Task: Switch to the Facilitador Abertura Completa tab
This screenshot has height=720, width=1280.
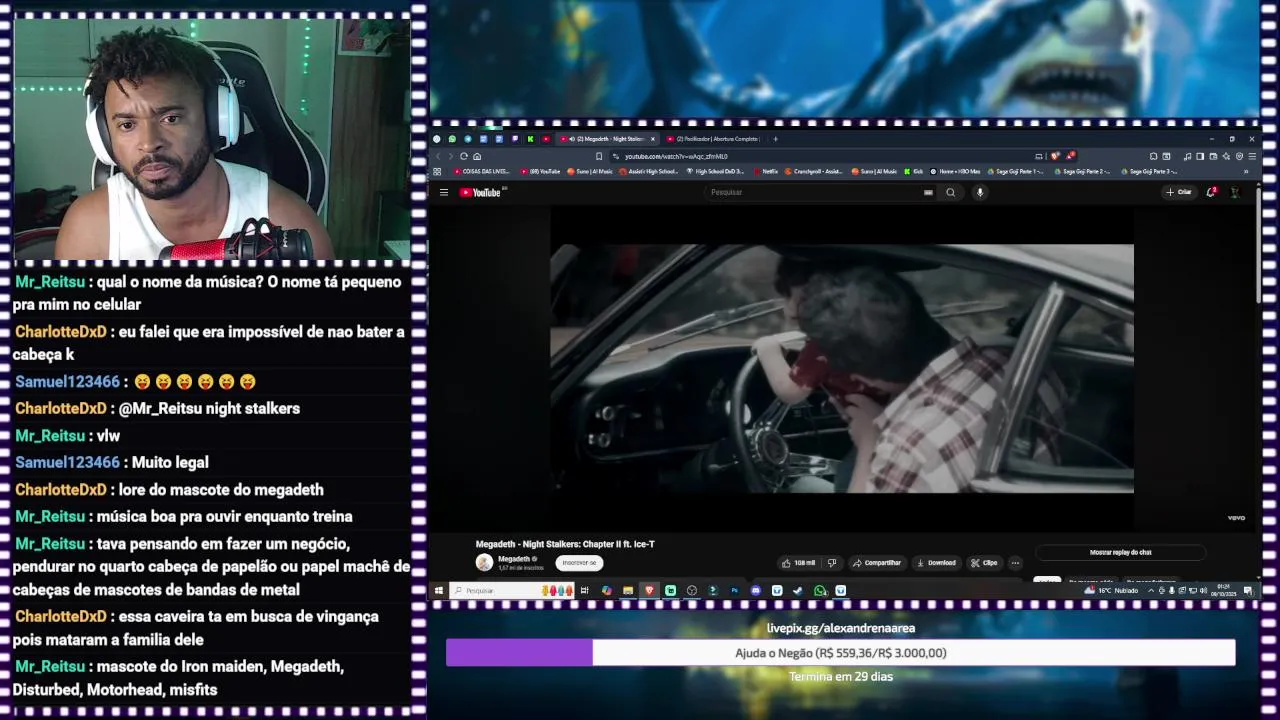Action: point(713,139)
